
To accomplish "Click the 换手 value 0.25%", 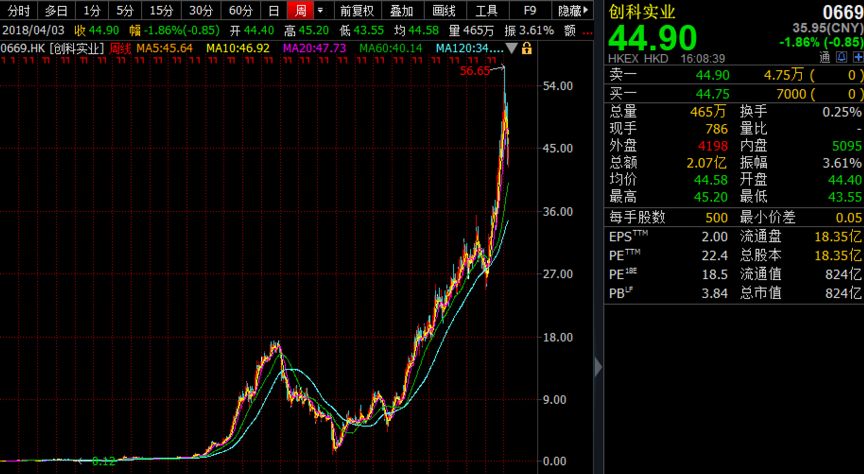I will tap(841, 112).
